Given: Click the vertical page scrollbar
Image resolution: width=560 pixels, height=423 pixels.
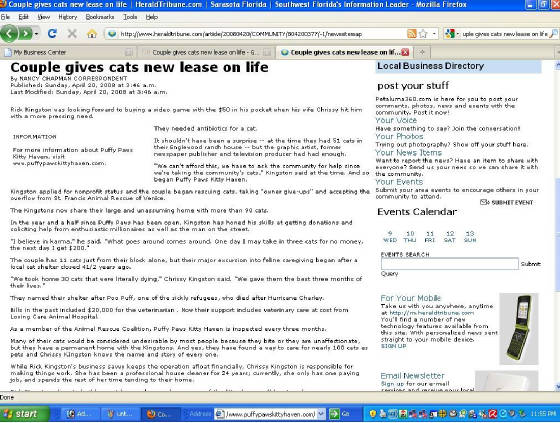Looking at the screenshot, I should [557, 225].
